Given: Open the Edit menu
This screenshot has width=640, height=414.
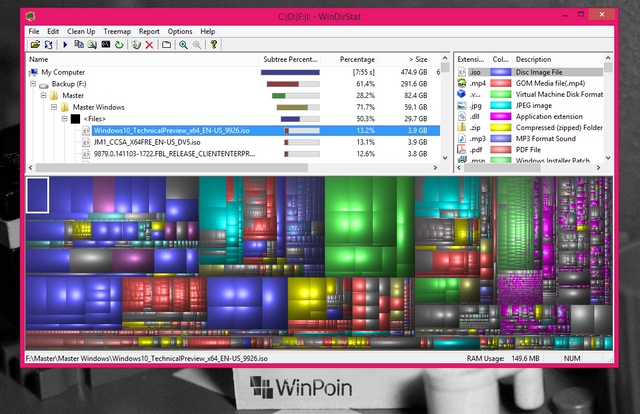Looking at the screenshot, I should click(x=53, y=31).
